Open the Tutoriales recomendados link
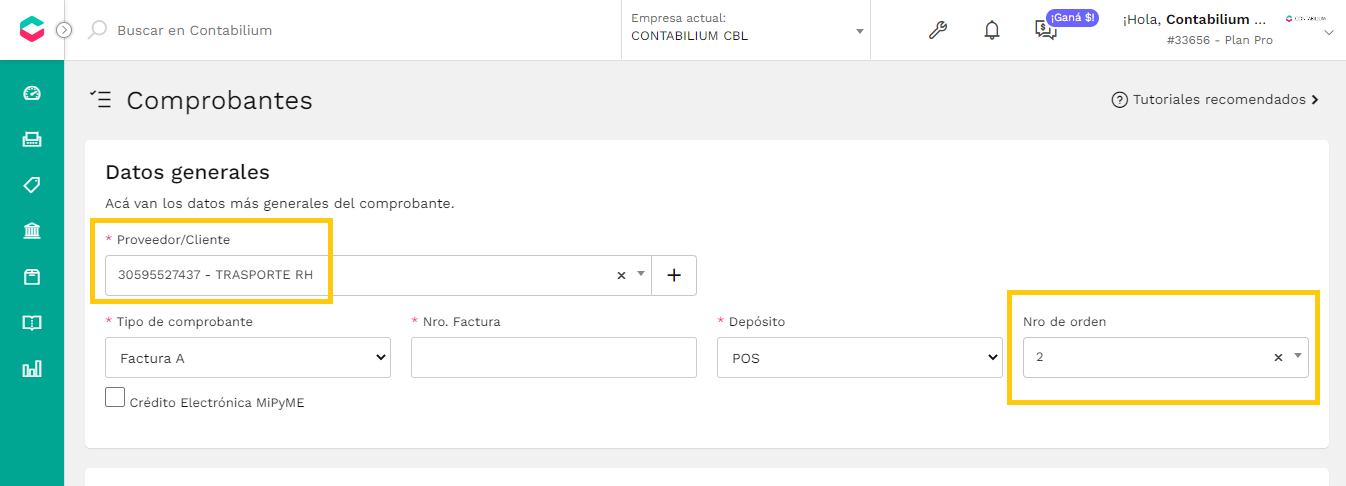Viewport: 1346px width, 486px height. coord(1215,100)
